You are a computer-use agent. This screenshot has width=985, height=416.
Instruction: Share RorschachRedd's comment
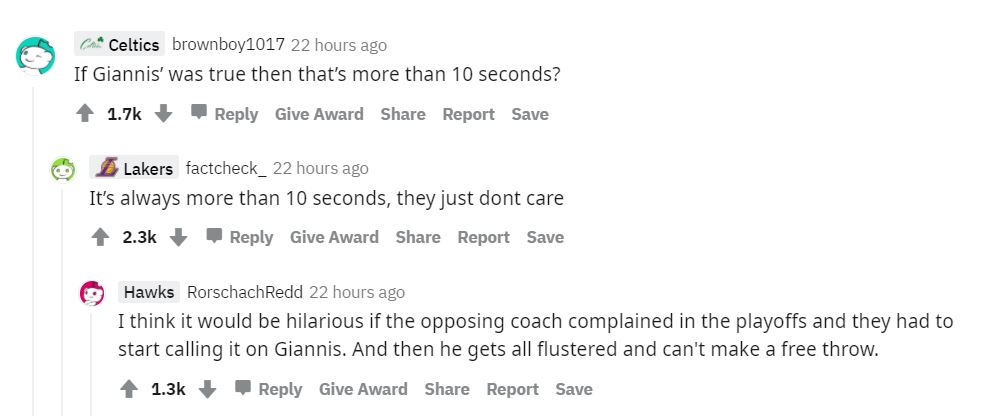[446, 389]
